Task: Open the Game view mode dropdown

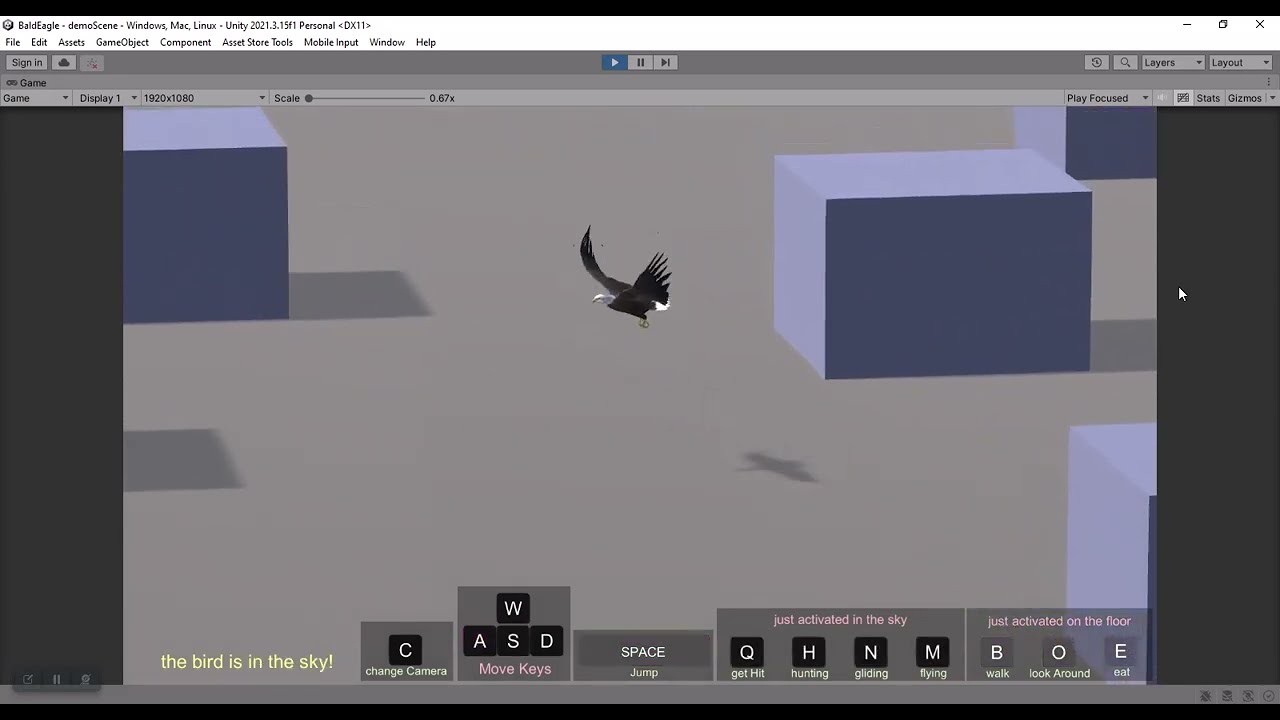Action: click(x=36, y=98)
